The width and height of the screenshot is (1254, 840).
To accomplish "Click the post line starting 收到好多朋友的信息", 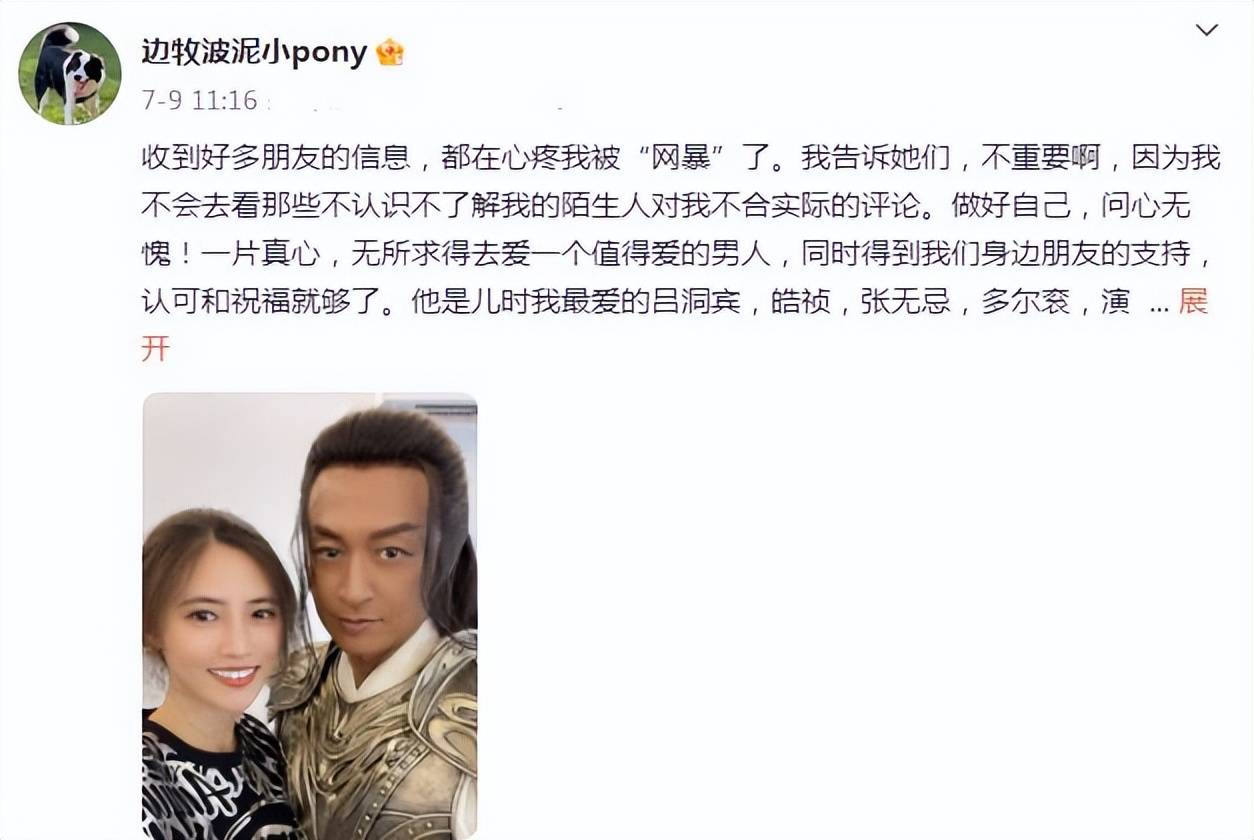I will click(681, 158).
